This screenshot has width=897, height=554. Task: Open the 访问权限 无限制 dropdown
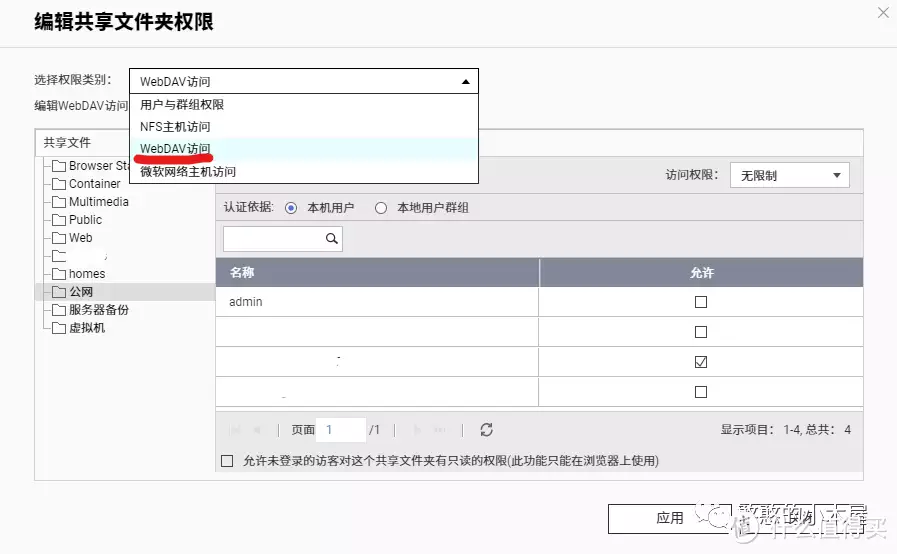[x=789, y=175]
